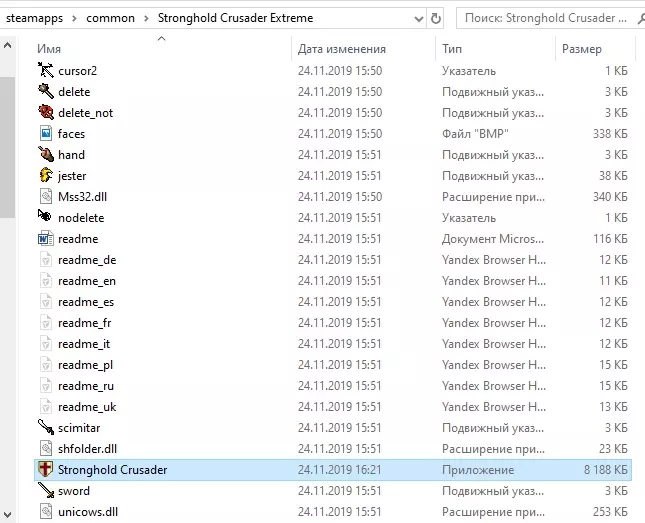The width and height of the screenshot is (645, 523).
Task: Click the 116 КБ size cell
Action: (x=610, y=239)
